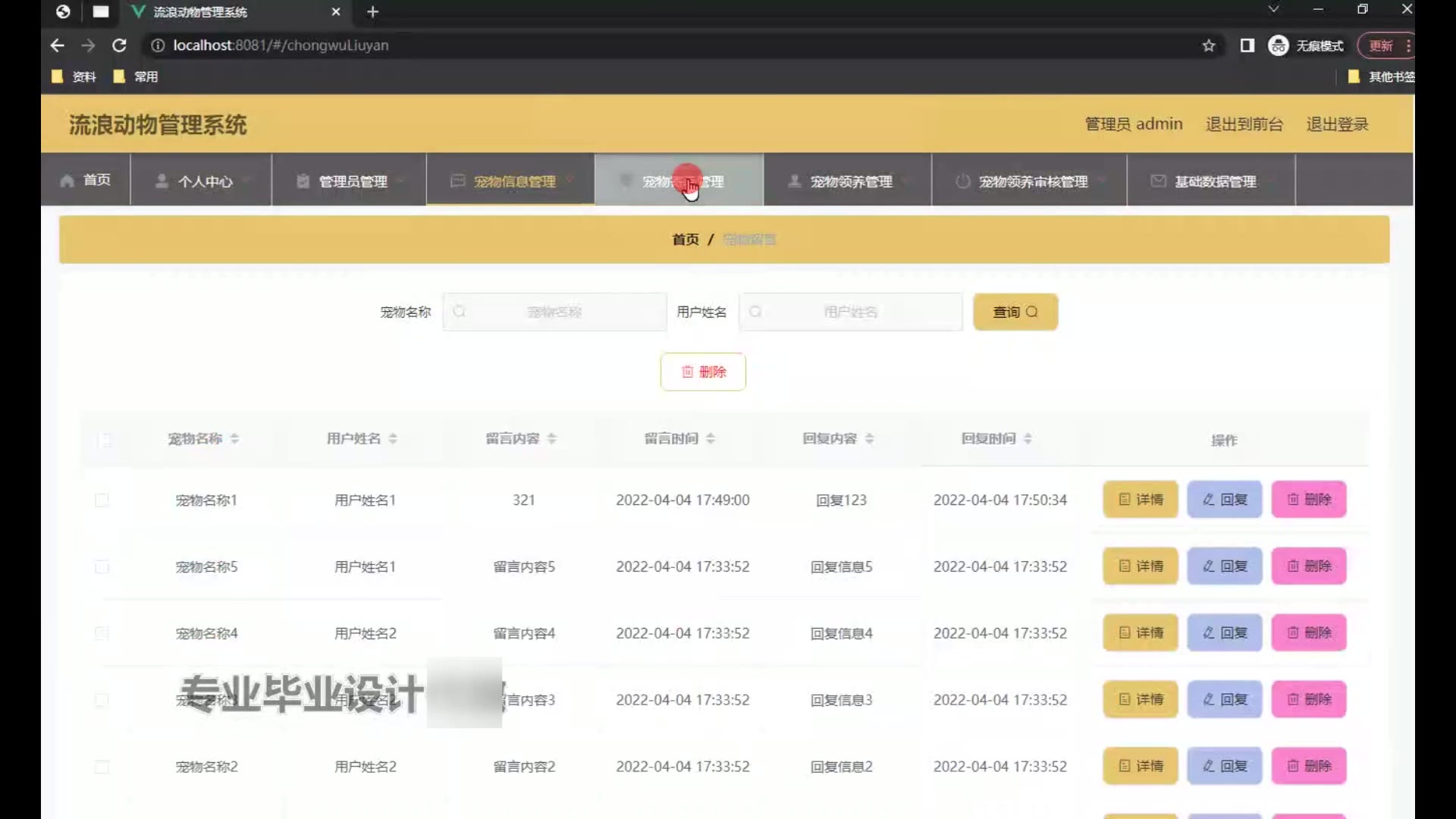Open the 宠物信息管理 menu

pyautogui.click(x=510, y=180)
